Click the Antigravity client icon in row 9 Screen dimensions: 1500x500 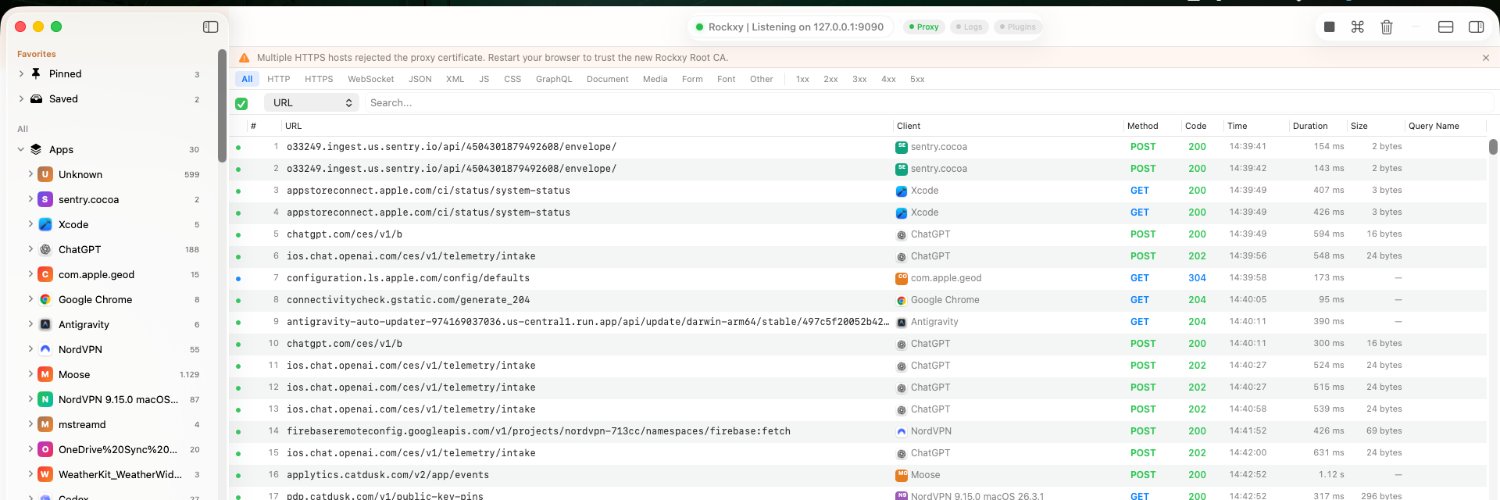901,322
